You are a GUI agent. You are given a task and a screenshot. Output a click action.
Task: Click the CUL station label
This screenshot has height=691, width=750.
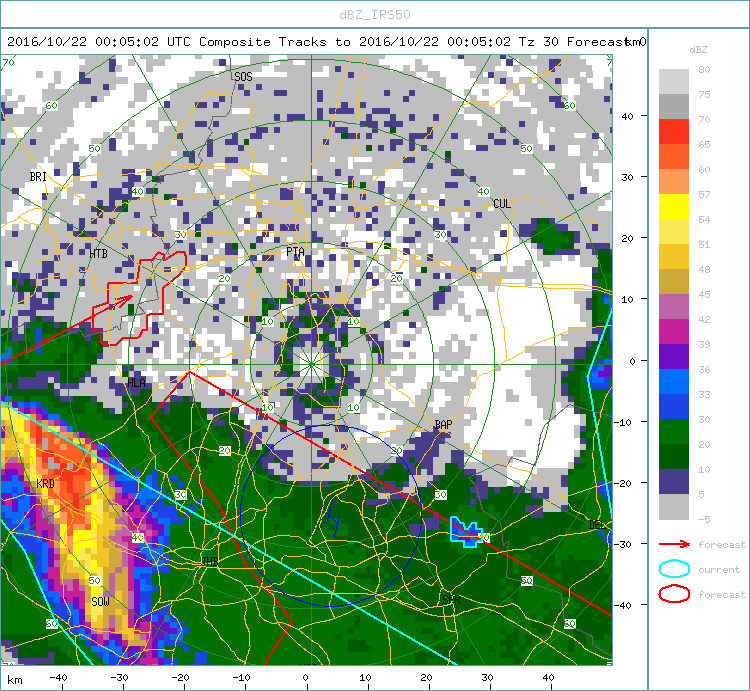(502, 204)
